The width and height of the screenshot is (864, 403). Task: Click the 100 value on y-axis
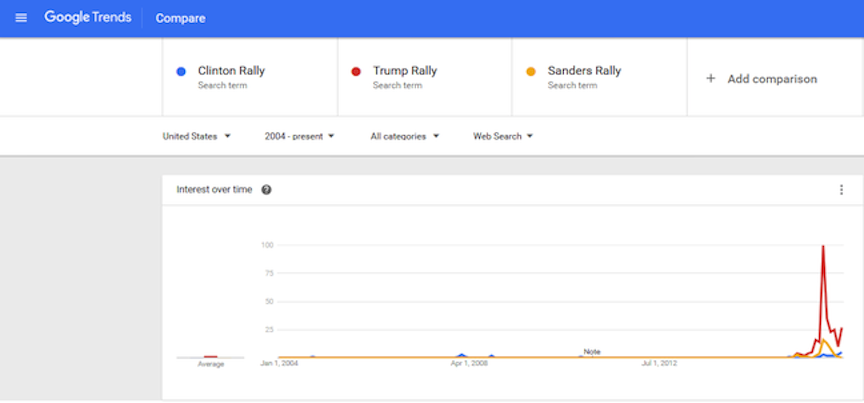pyautogui.click(x=268, y=245)
